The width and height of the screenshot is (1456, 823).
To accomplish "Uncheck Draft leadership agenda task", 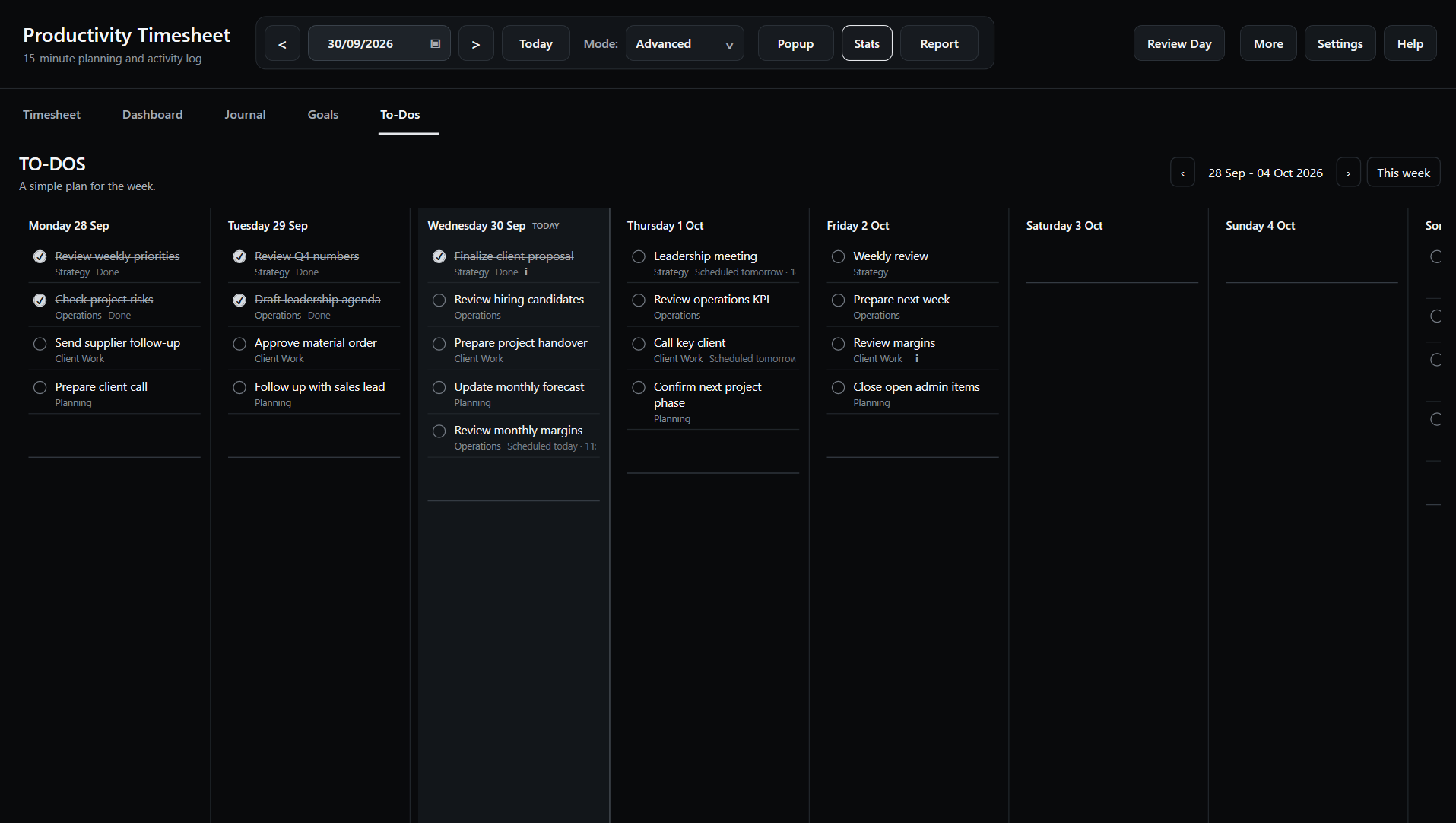I will click(239, 300).
